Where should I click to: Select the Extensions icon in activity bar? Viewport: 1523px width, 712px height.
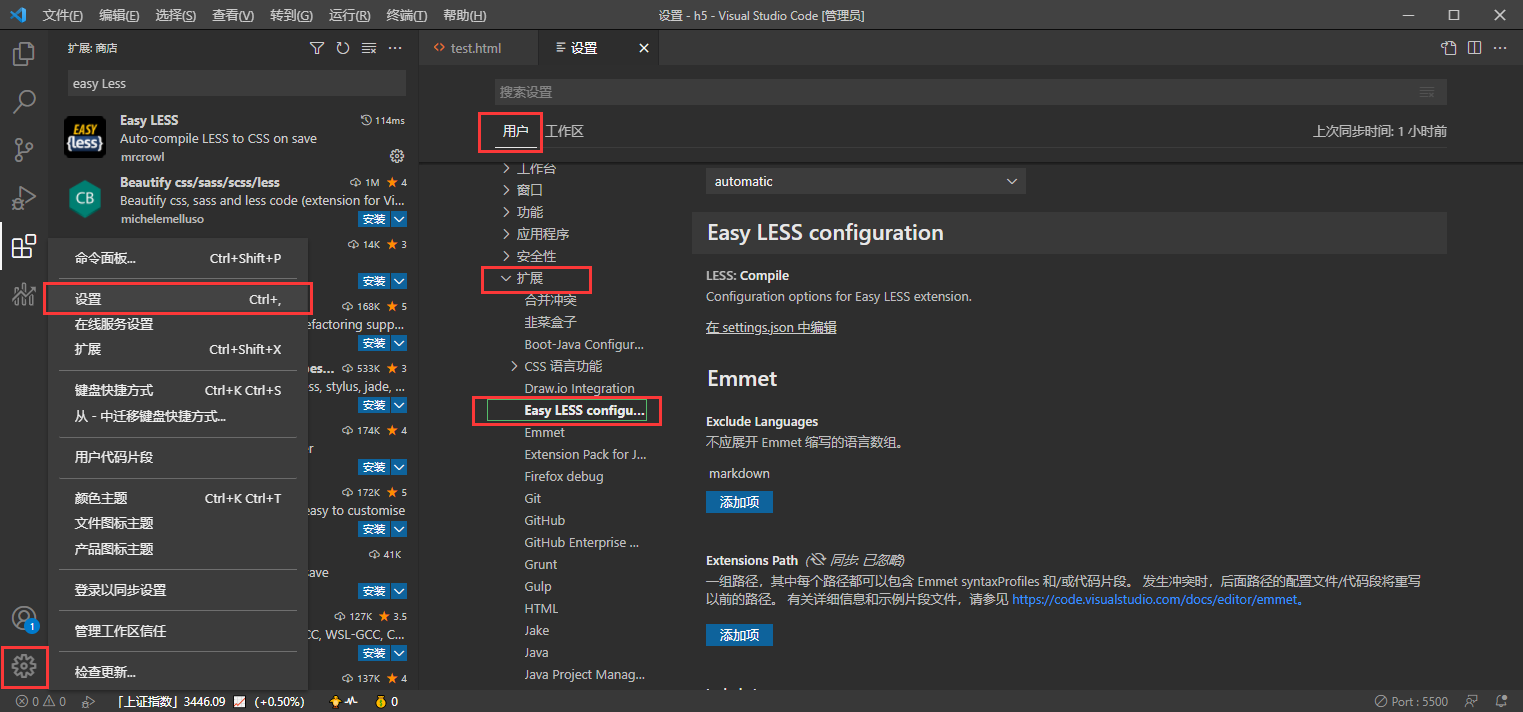click(x=24, y=246)
